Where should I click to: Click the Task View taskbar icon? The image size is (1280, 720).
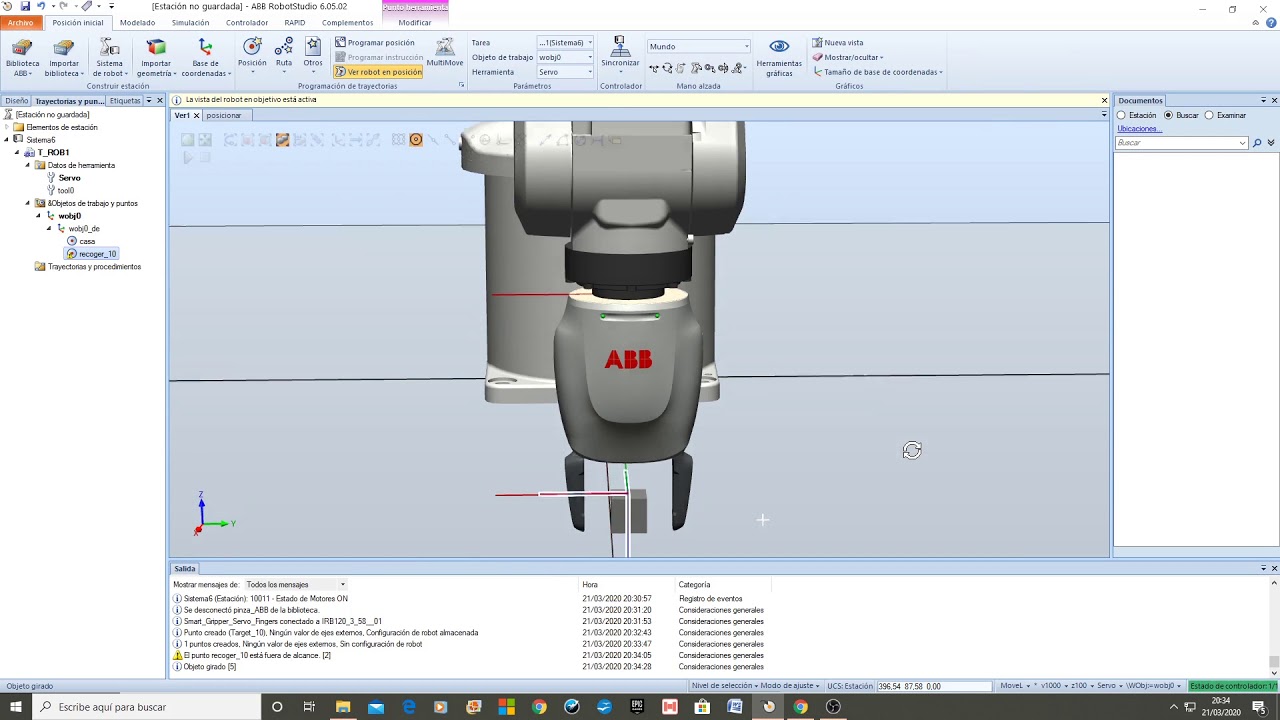click(x=309, y=707)
